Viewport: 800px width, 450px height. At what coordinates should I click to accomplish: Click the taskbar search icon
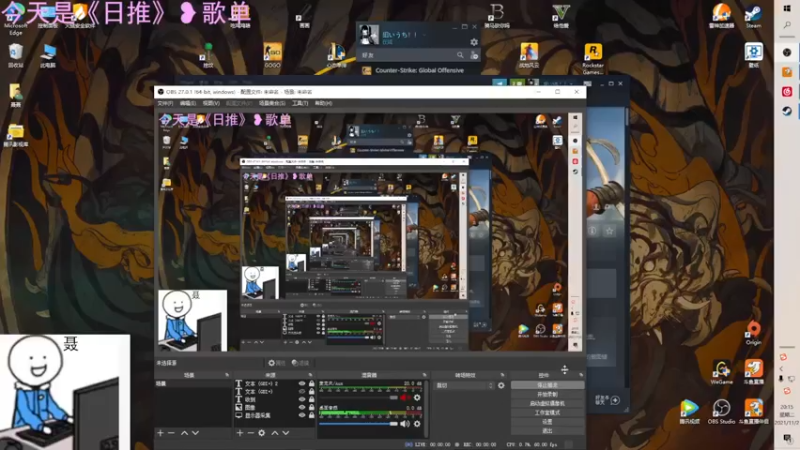[x=787, y=24]
